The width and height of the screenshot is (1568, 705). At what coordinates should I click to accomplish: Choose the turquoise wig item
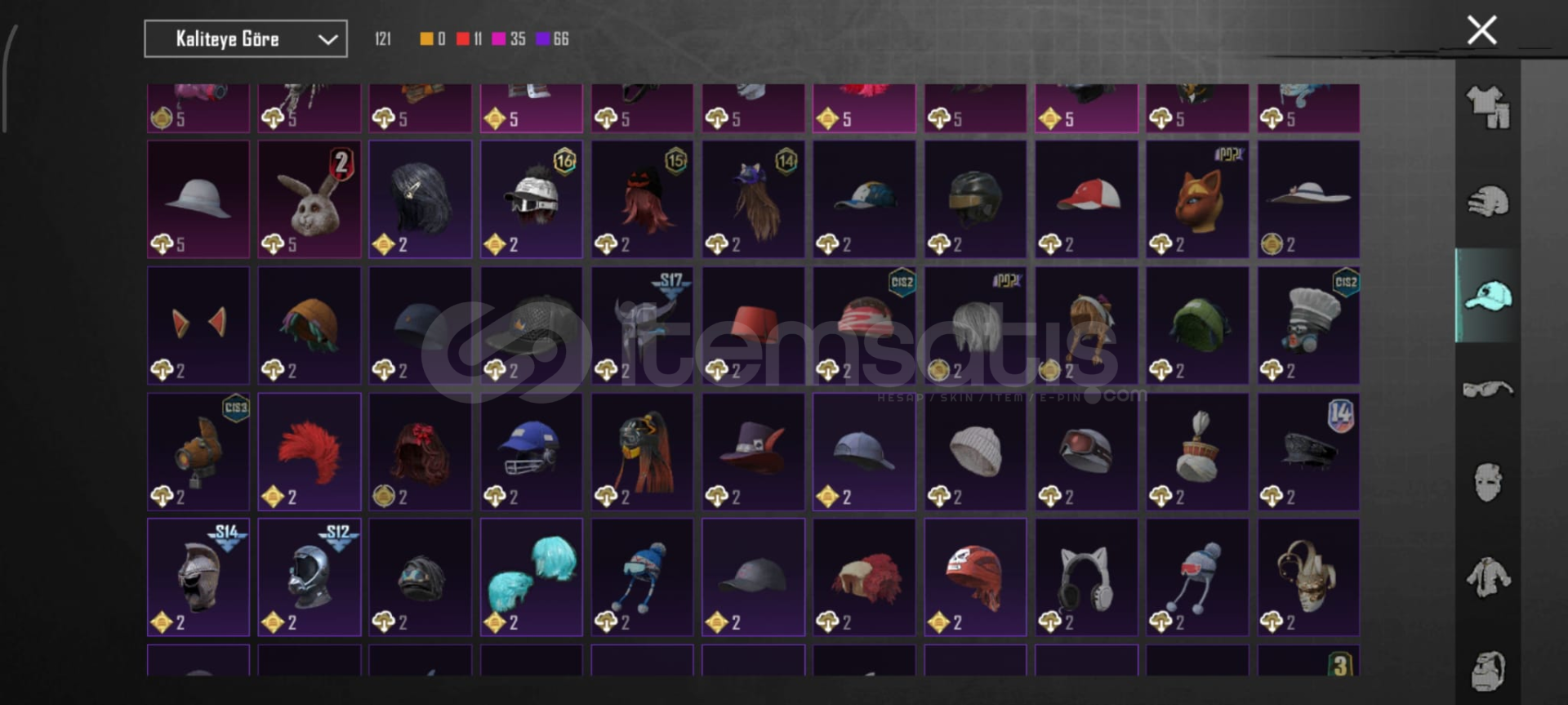[x=532, y=578]
